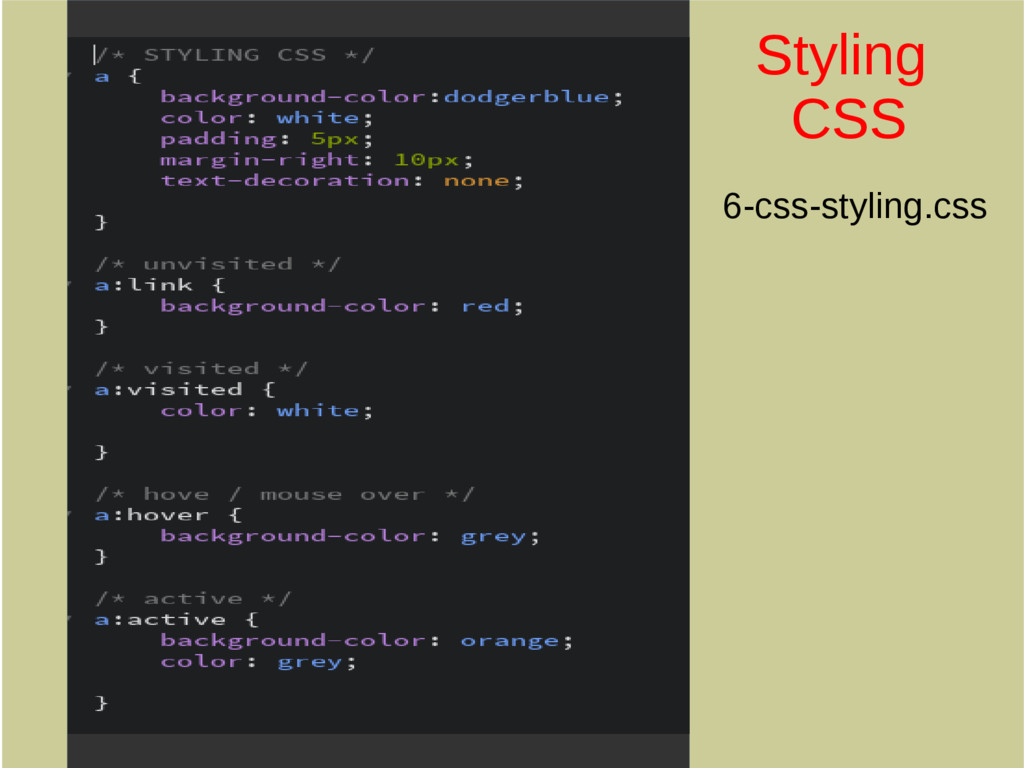
Task: Click 'color: grey;' in the a:active rule
Action: [259, 662]
